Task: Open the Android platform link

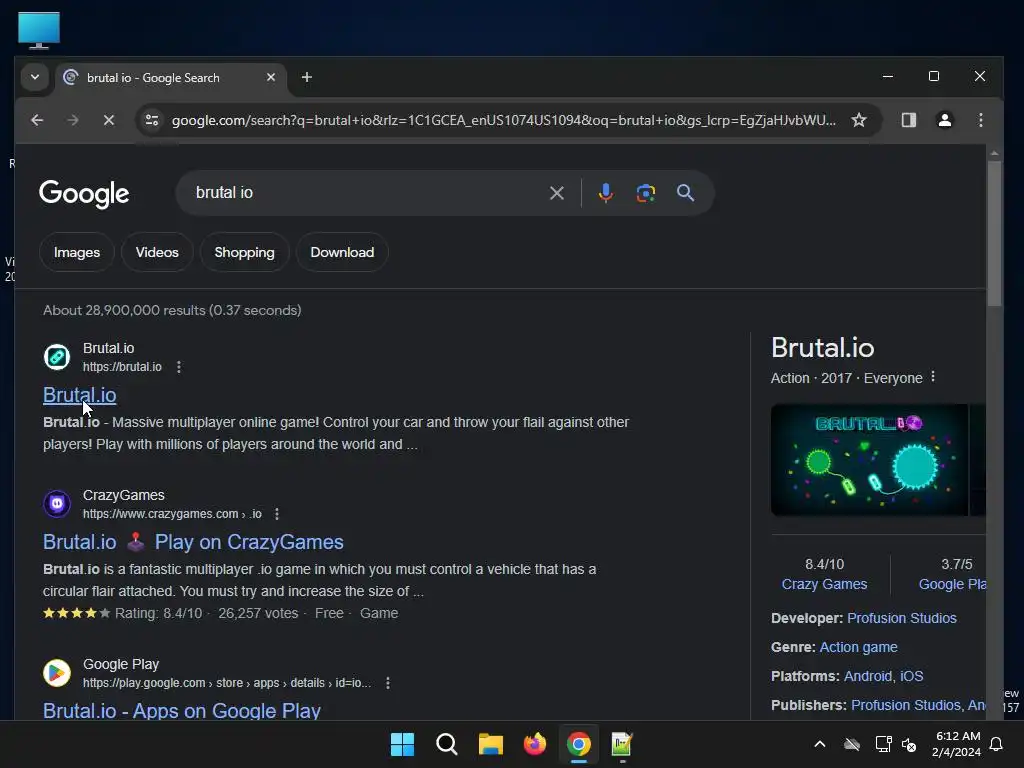Action: click(x=868, y=676)
